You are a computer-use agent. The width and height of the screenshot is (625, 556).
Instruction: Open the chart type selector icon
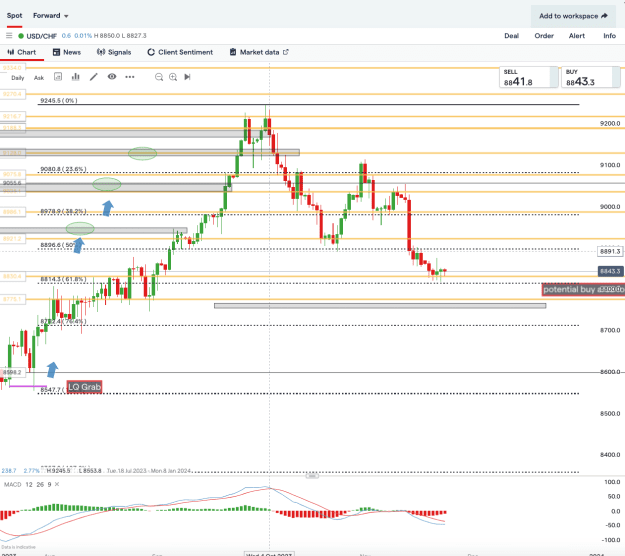[x=58, y=77]
